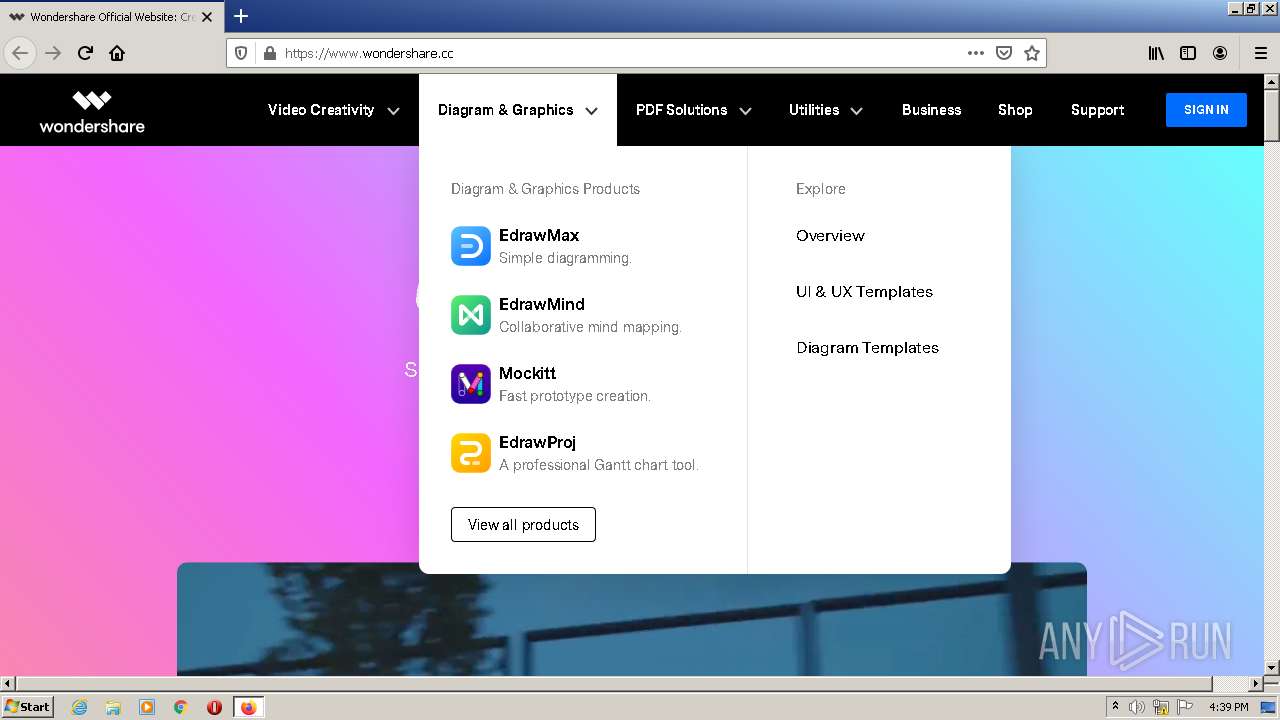Image resolution: width=1280 pixels, height=720 pixels.
Task: Open UI & UX Templates link
Action: tap(864, 292)
